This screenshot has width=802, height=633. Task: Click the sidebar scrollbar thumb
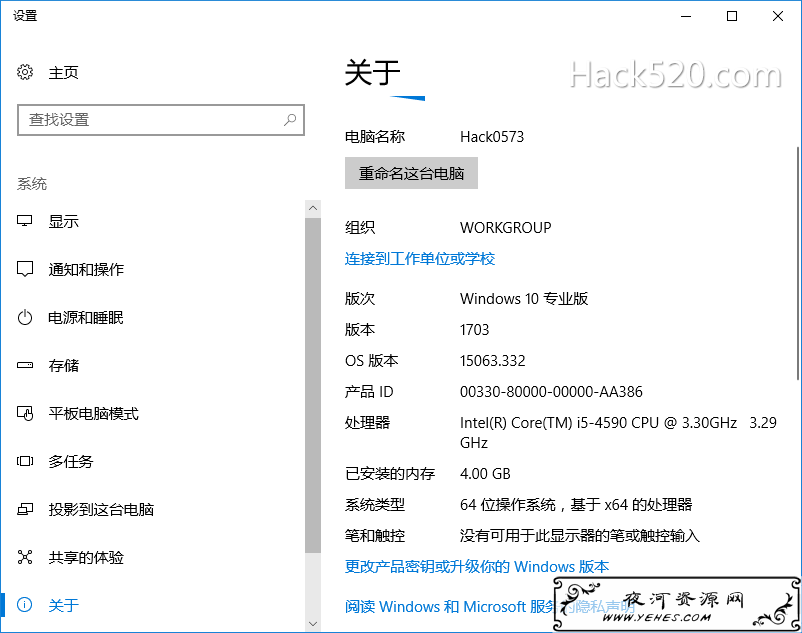click(313, 385)
